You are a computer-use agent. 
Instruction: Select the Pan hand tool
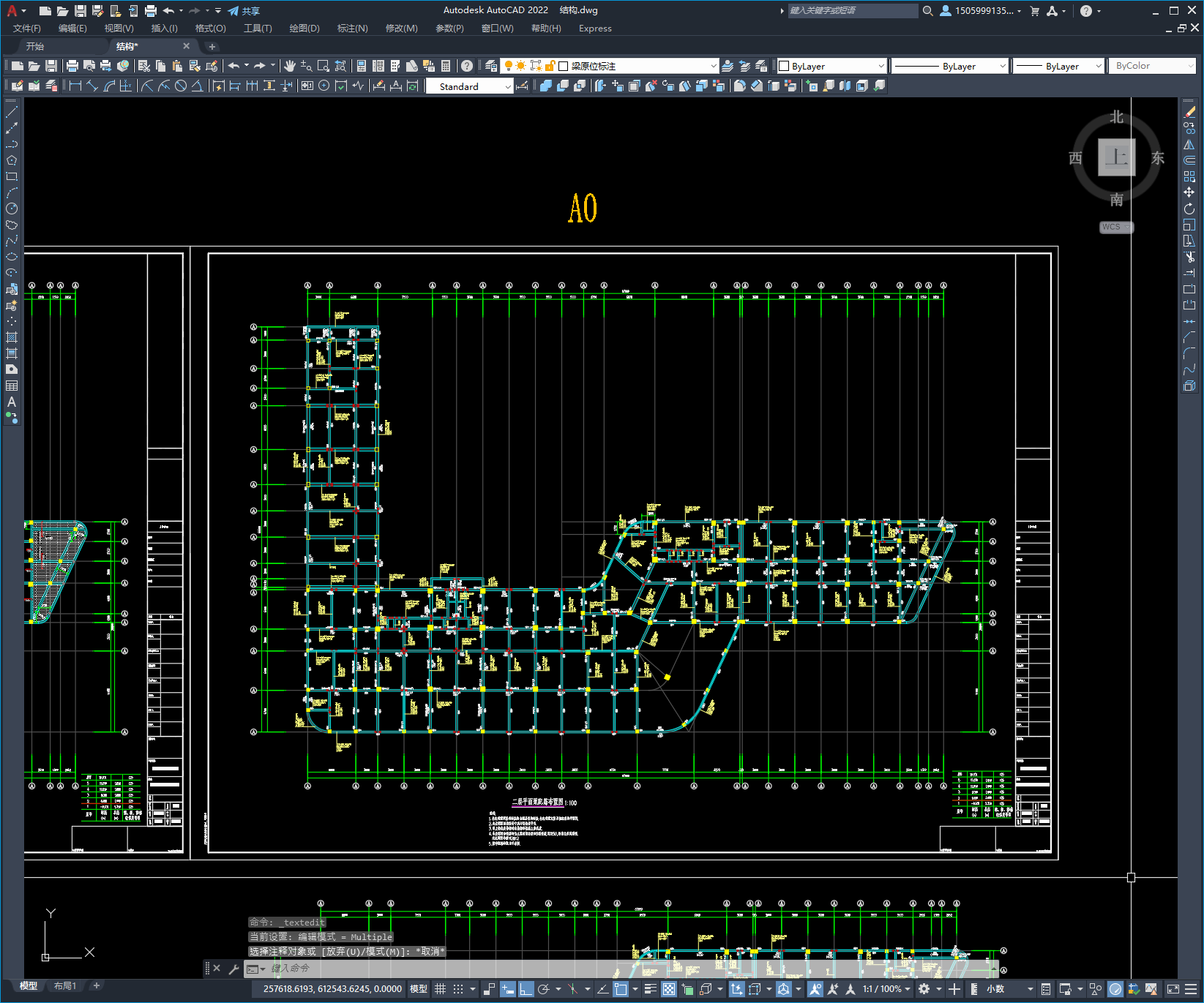[x=290, y=66]
